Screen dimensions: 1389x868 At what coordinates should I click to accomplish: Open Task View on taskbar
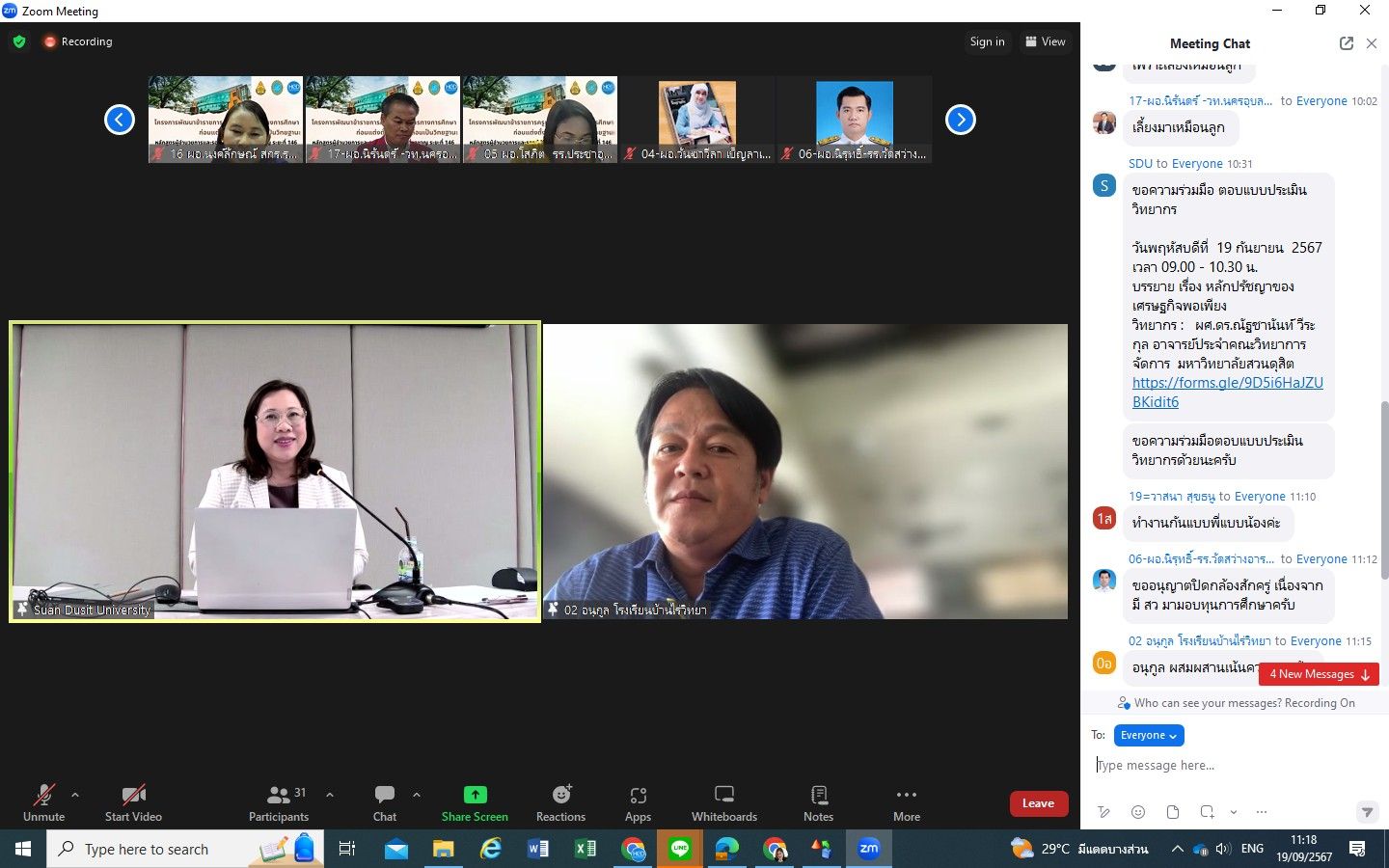point(347,849)
